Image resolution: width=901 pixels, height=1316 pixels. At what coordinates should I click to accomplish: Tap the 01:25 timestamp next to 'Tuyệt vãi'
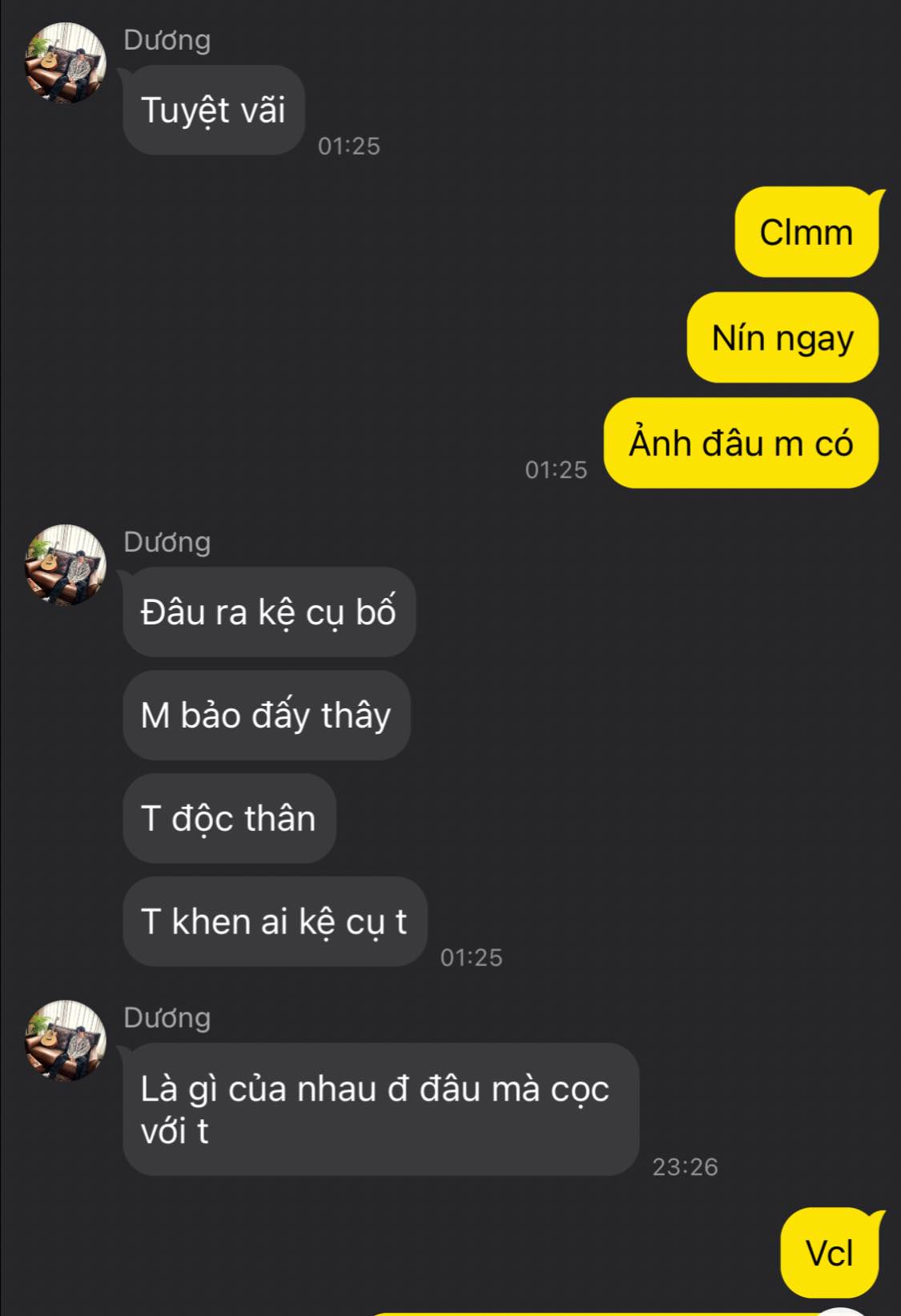(x=349, y=146)
